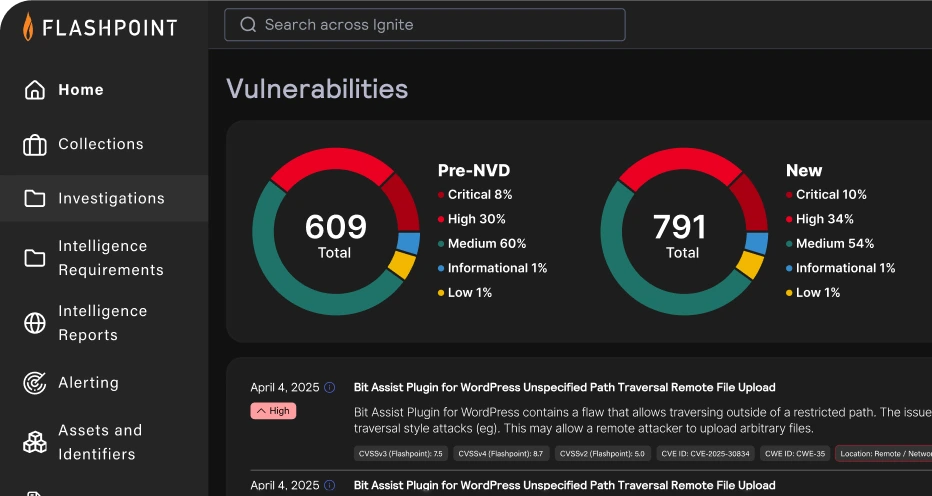The image size is (932, 496).
Task: Focus the Search across Ignite field
Action: pyautogui.click(x=424, y=24)
